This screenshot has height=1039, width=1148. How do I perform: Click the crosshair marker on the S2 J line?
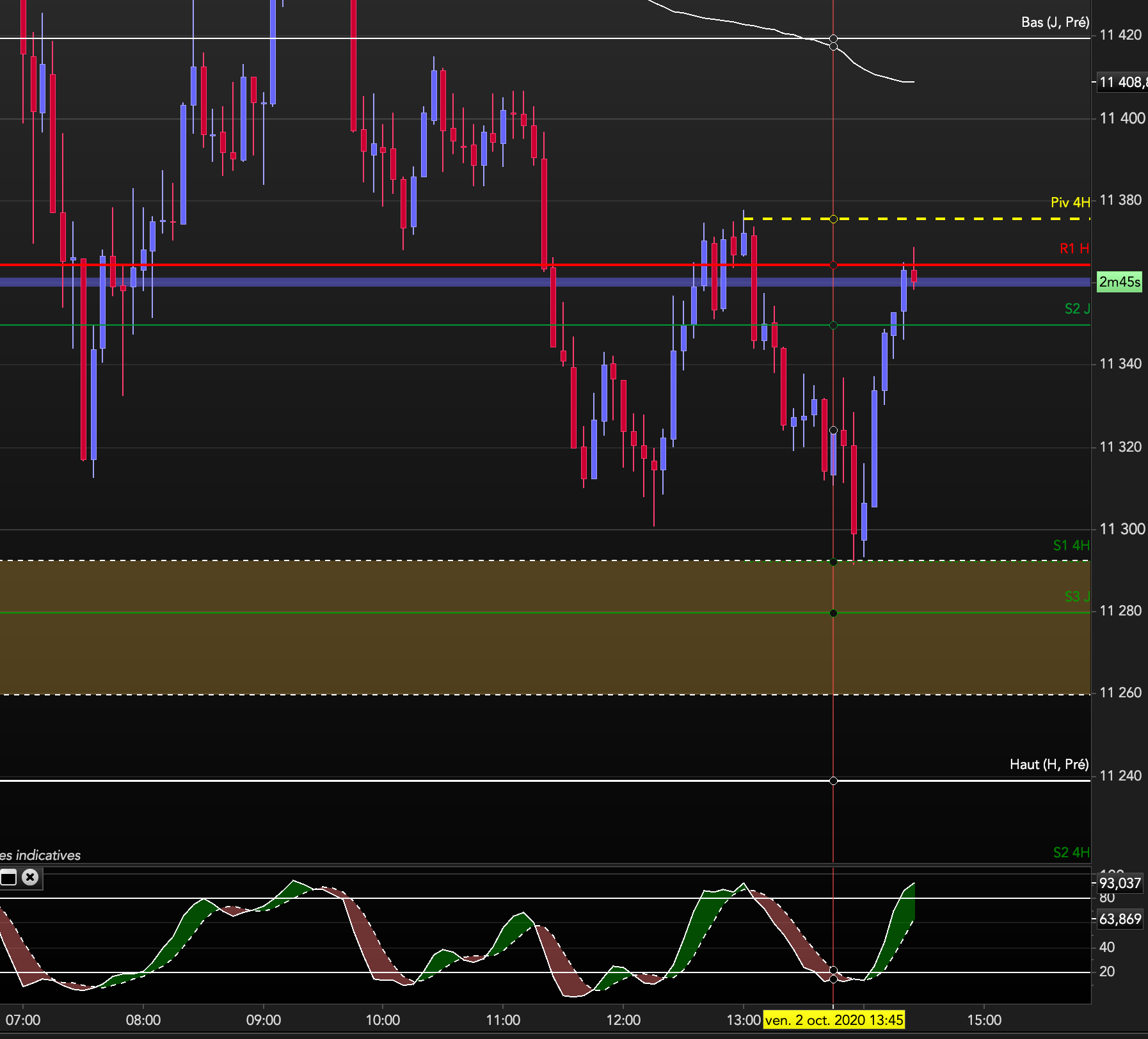[x=833, y=326]
